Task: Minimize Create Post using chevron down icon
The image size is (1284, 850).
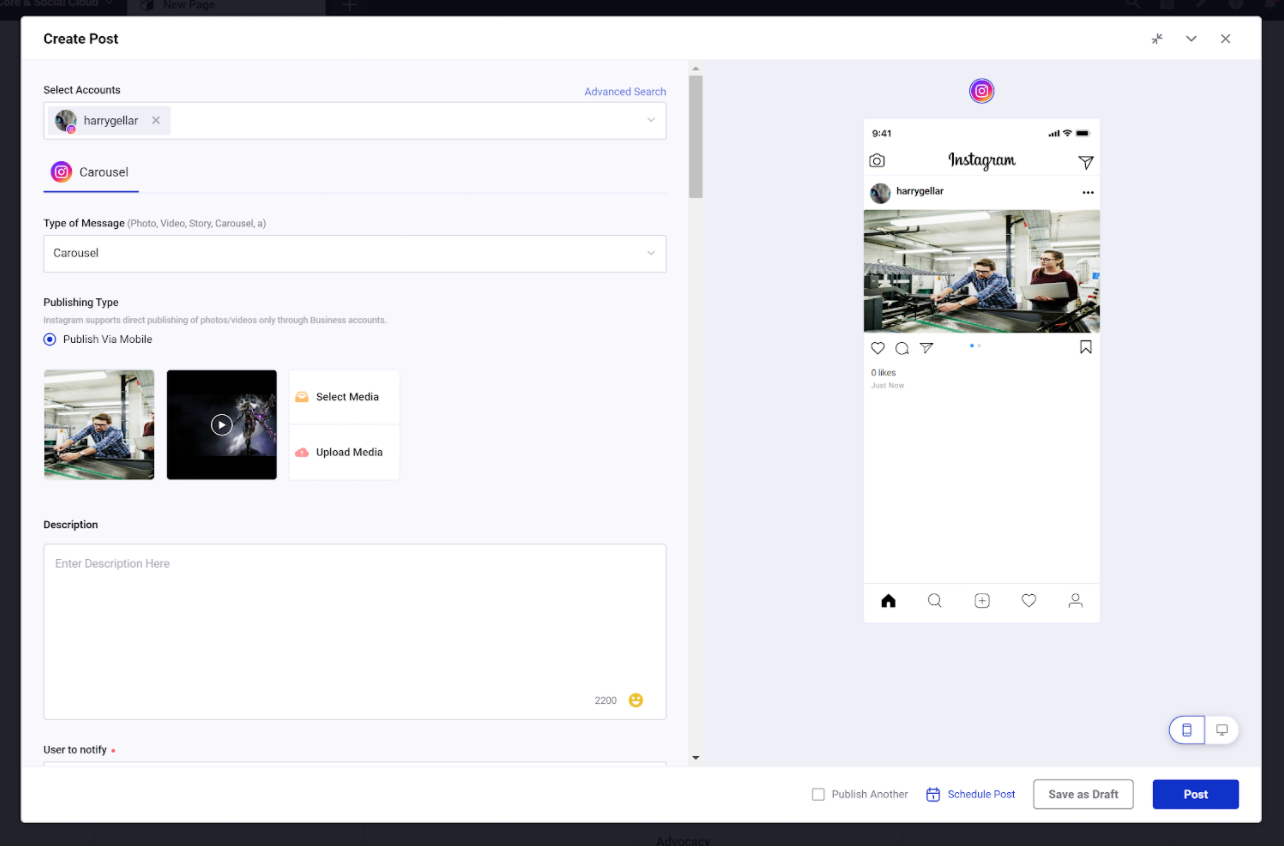Action: [x=1191, y=39]
